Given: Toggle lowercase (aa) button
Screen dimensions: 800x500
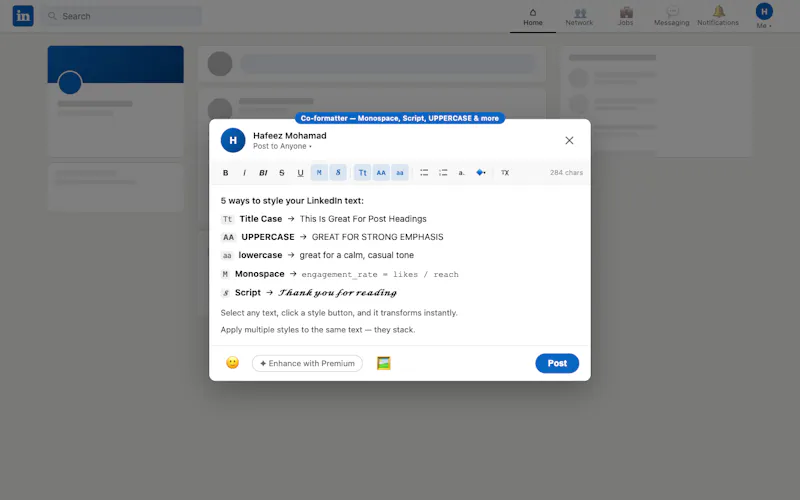Looking at the screenshot, I should coord(400,172).
